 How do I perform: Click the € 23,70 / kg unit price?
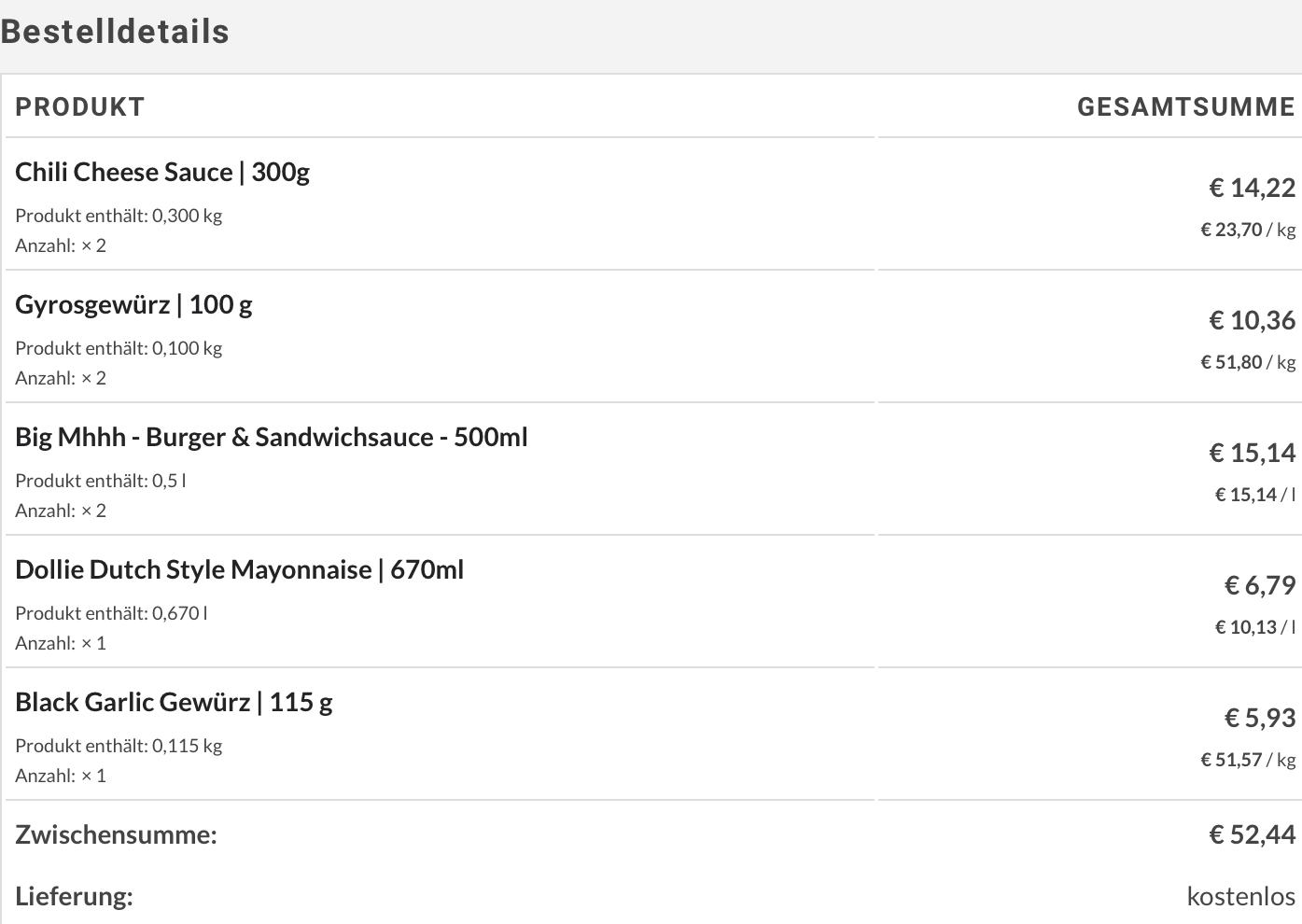(1247, 230)
